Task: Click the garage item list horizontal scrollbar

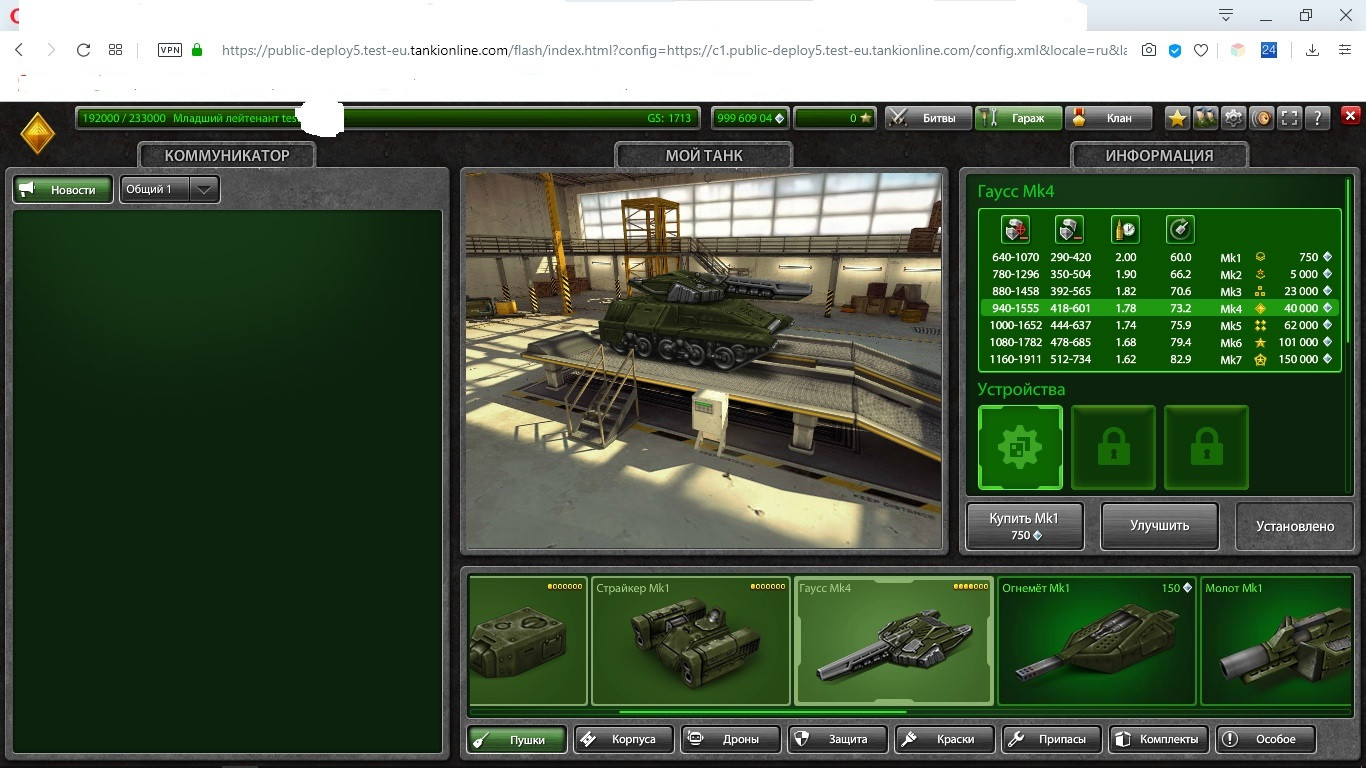Action: point(763,713)
